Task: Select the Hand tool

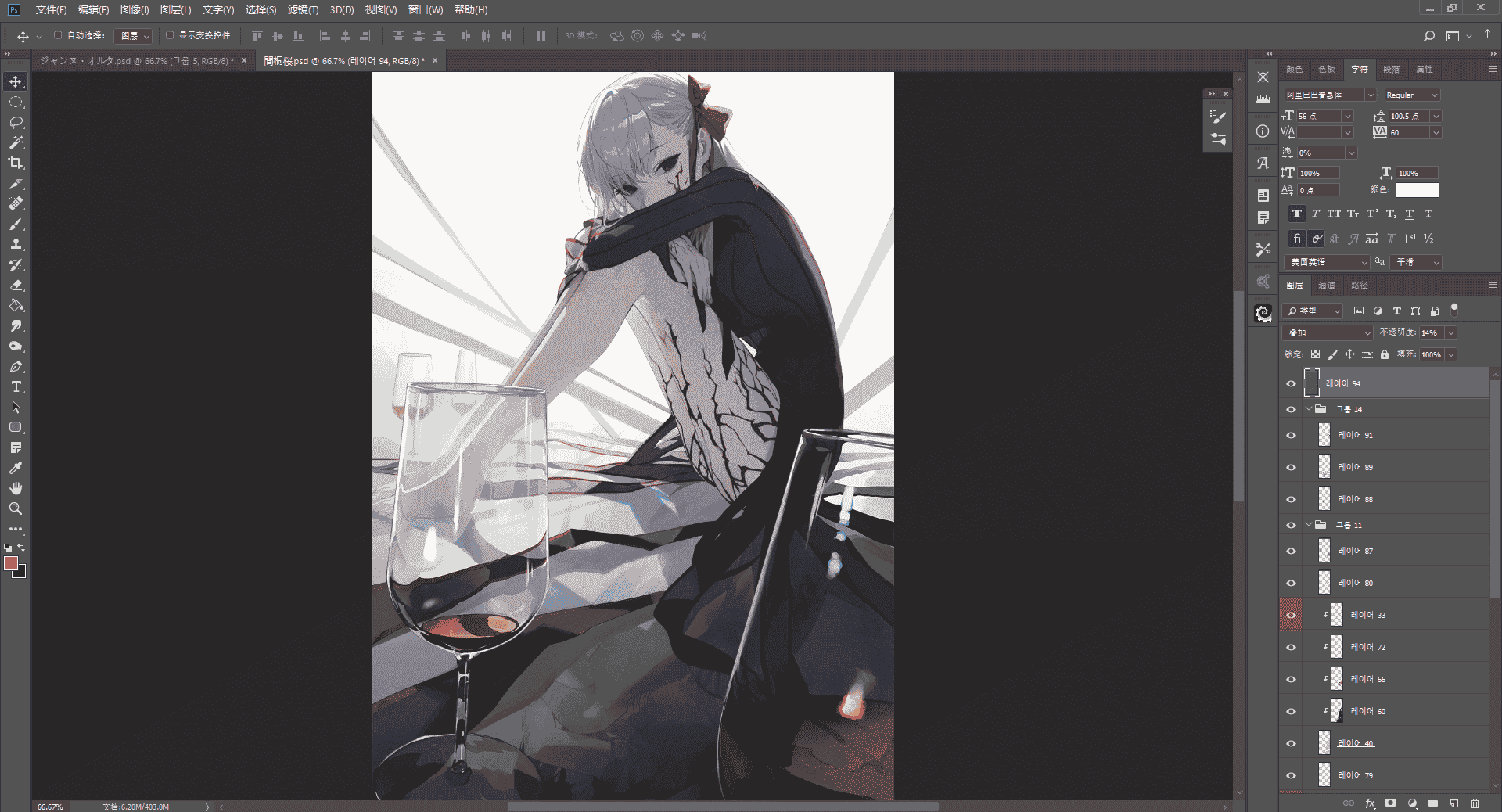Action: click(16, 488)
